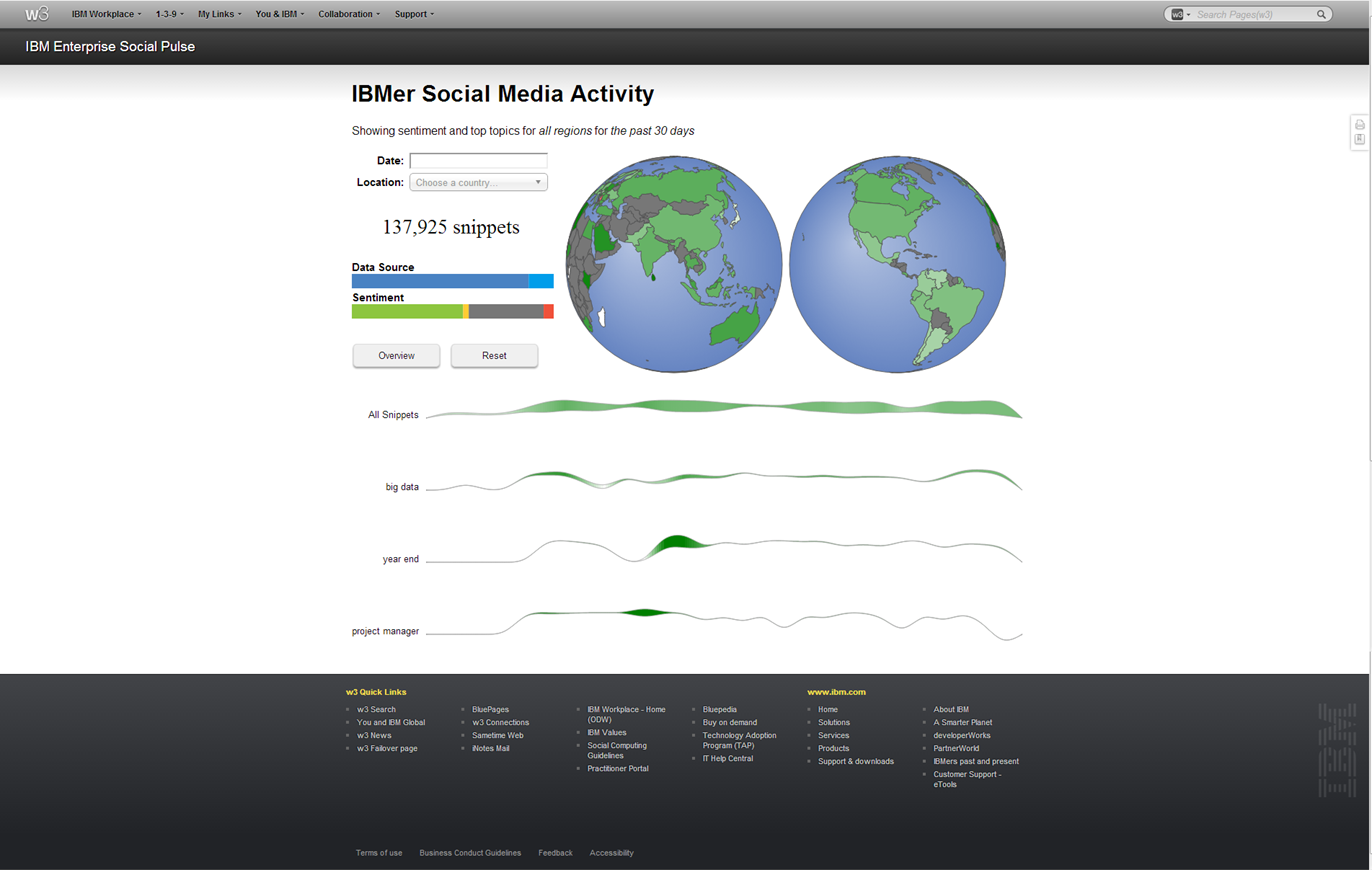Click the big data topic label
This screenshot has height=870, width=1372.
pos(402,487)
